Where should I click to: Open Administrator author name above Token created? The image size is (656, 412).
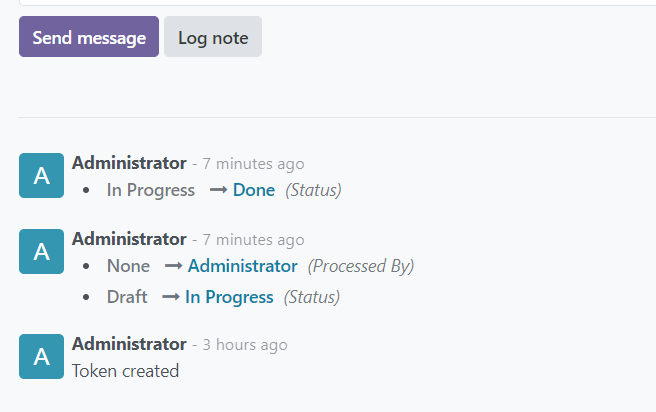point(129,344)
